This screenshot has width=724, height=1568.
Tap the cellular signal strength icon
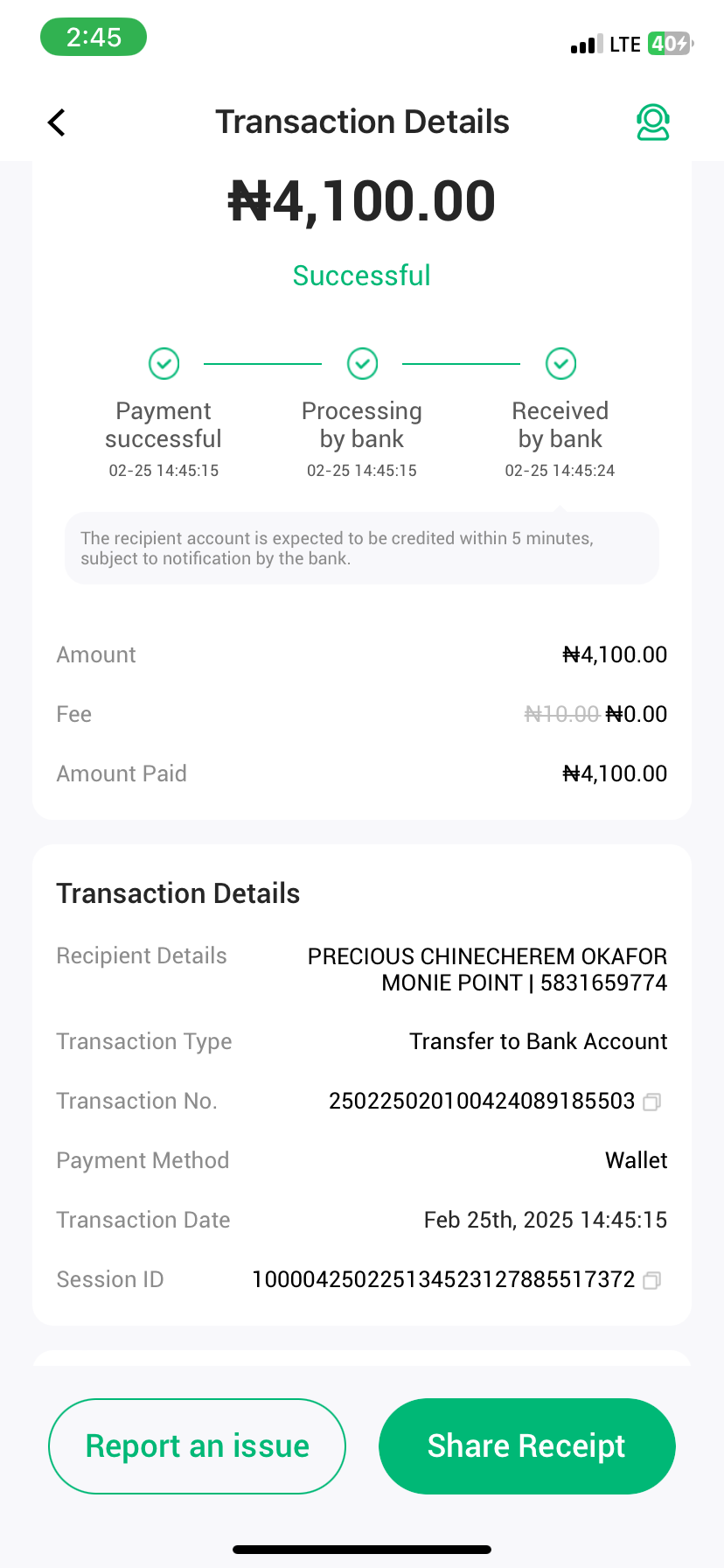coord(586,45)
